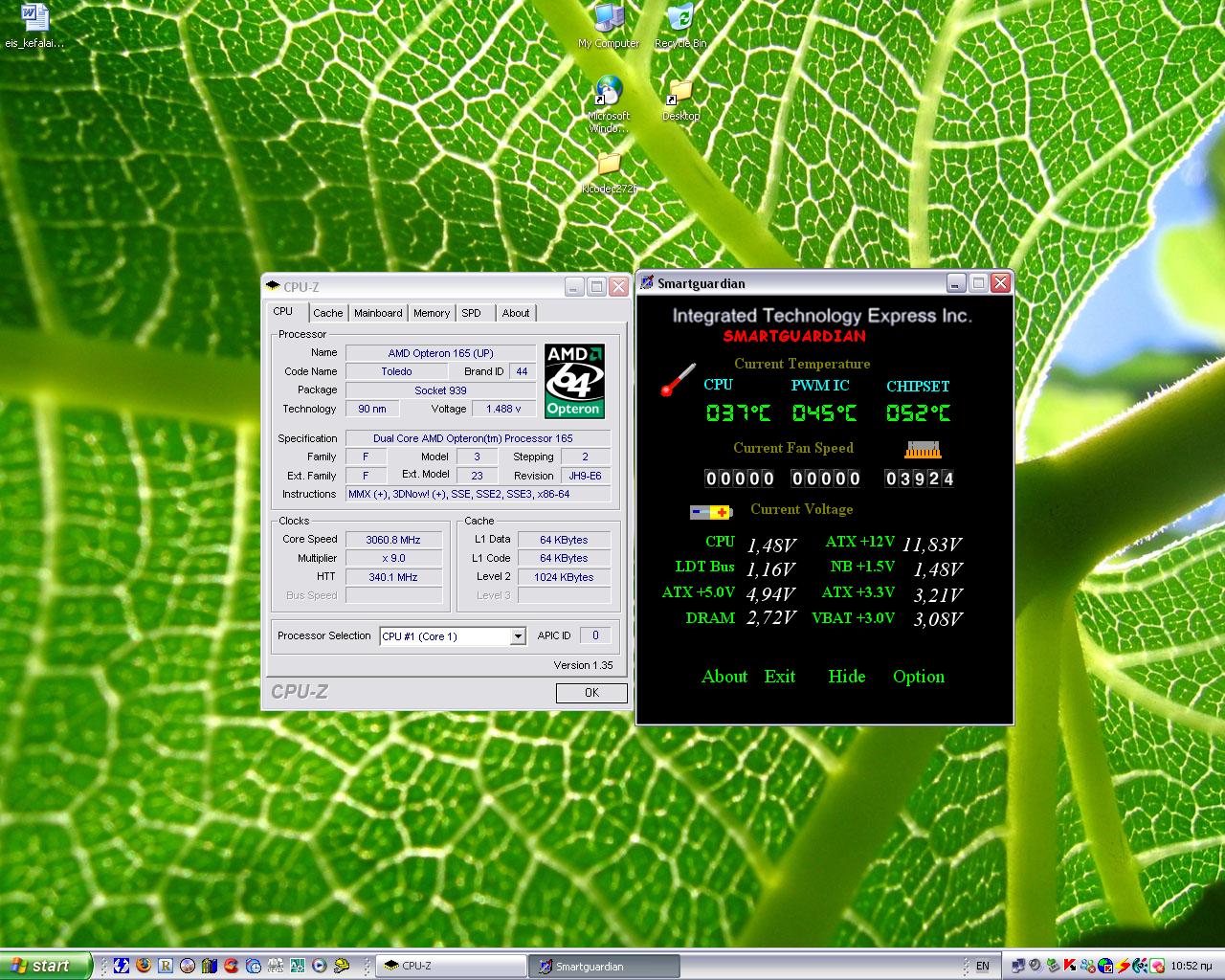Select the klcodec272f folder icon
Viewport: 1225px width, 980px height.
609,173
